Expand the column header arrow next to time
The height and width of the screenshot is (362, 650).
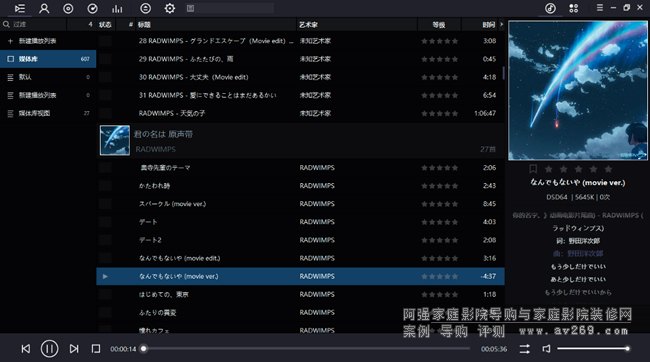click(501, 24)
